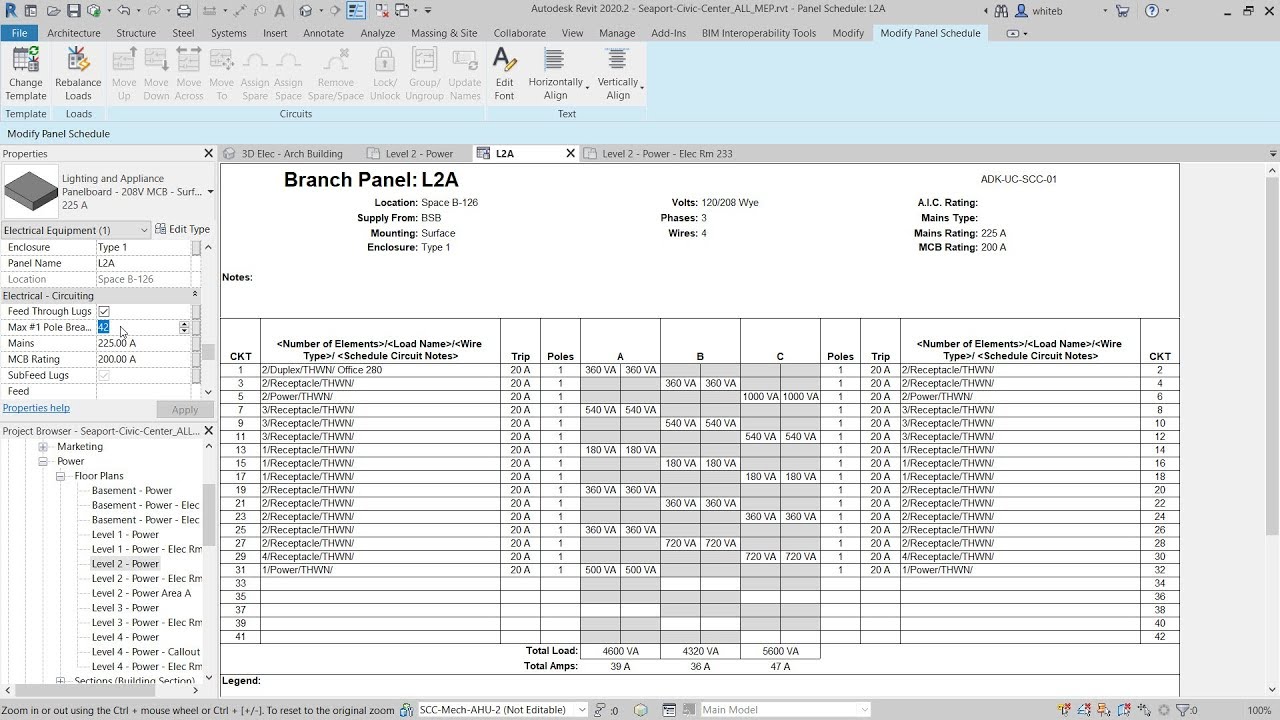Open 3D Elec - Arch Building view tab
The height and width of the screenshot is (720, 1280).
click(292, 154)
